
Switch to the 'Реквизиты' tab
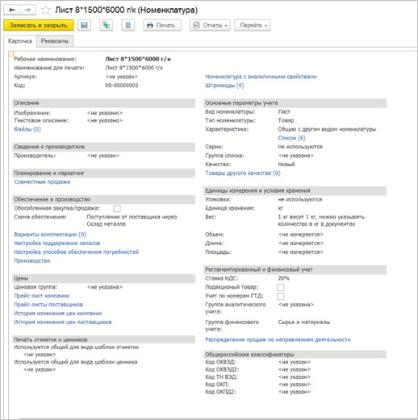55,41
